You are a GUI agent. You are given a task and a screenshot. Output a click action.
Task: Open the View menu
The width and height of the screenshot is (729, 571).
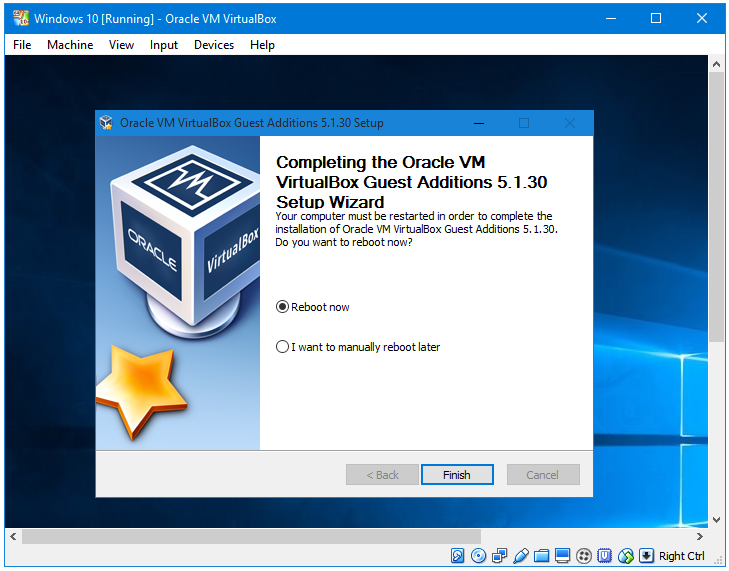121,45
